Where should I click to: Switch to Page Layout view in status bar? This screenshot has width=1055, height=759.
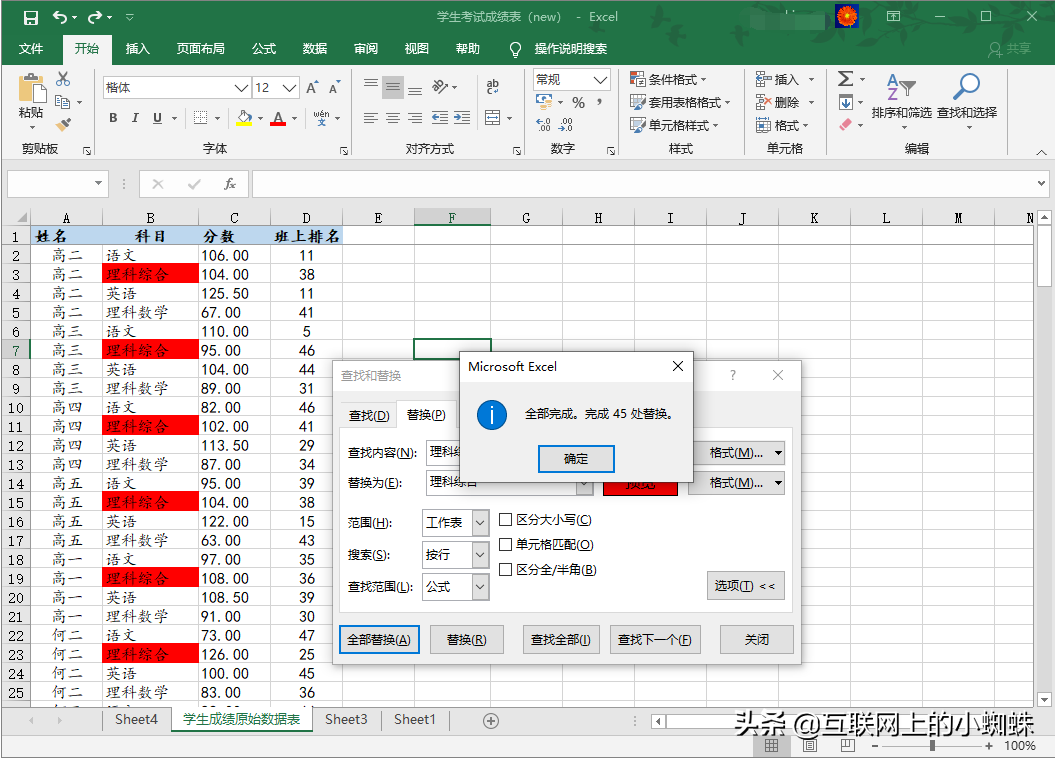tap(810, 746)
